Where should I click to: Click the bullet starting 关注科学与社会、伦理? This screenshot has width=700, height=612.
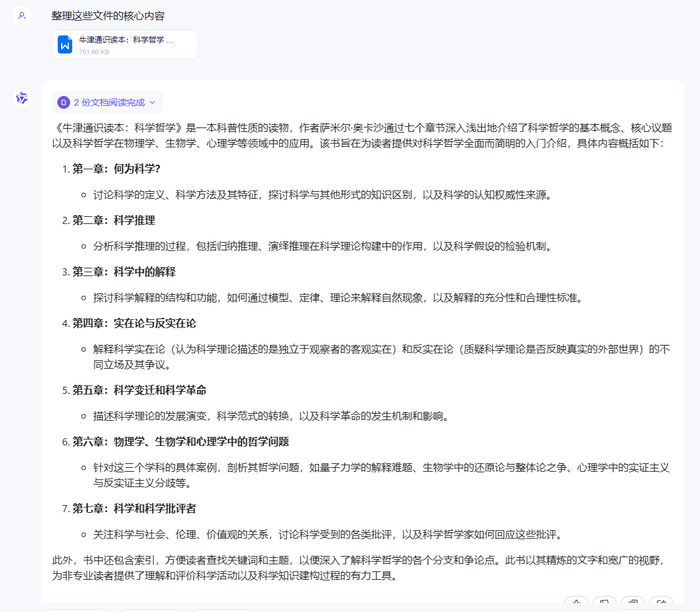click(x=328, y=534)
